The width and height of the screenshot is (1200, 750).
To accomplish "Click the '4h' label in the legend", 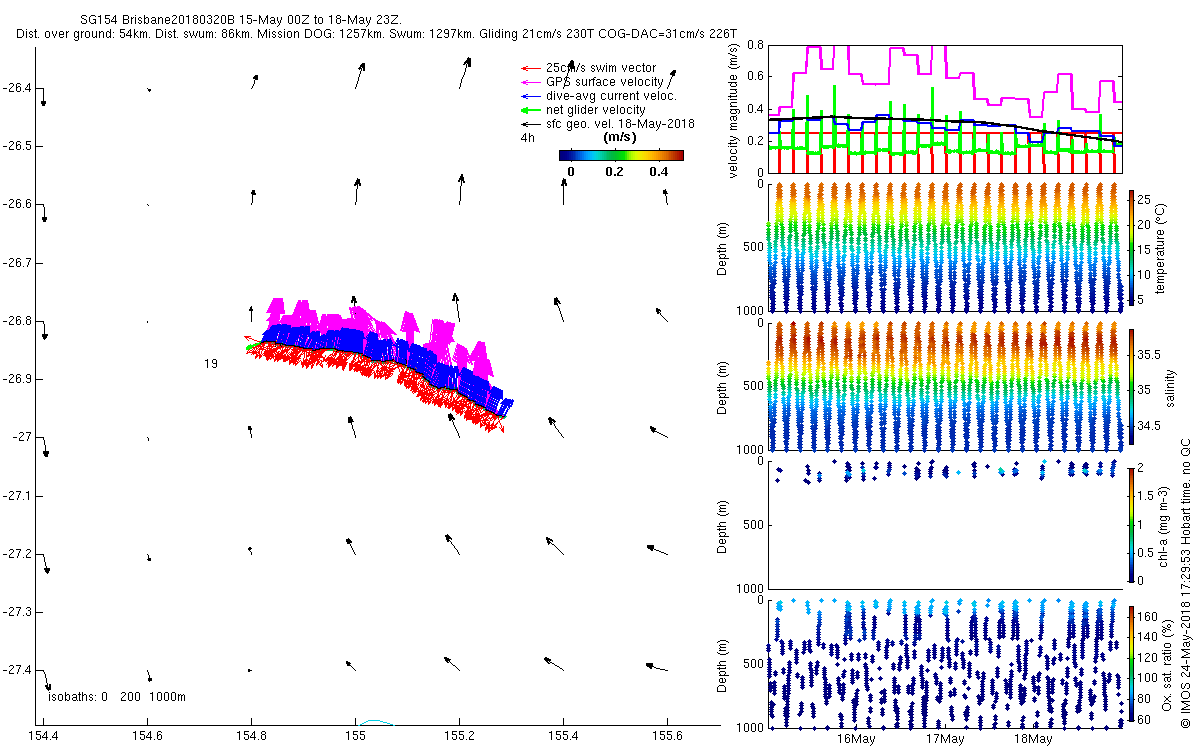I will coord(527,138).
